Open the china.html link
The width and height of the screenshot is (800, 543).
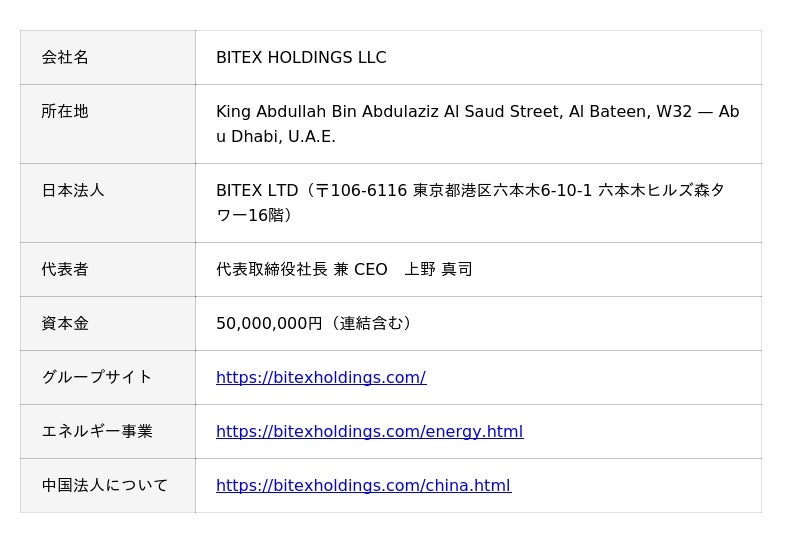tap(364, 485)
